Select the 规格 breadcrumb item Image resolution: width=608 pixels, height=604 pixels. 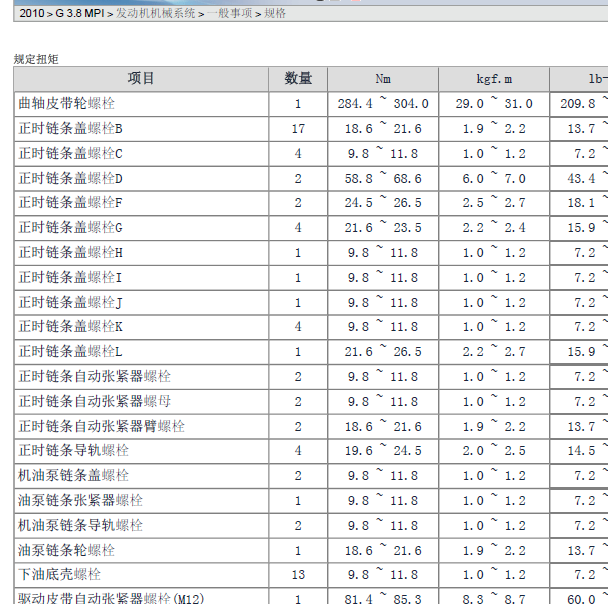pyautogui.click(x=275, y=13)
